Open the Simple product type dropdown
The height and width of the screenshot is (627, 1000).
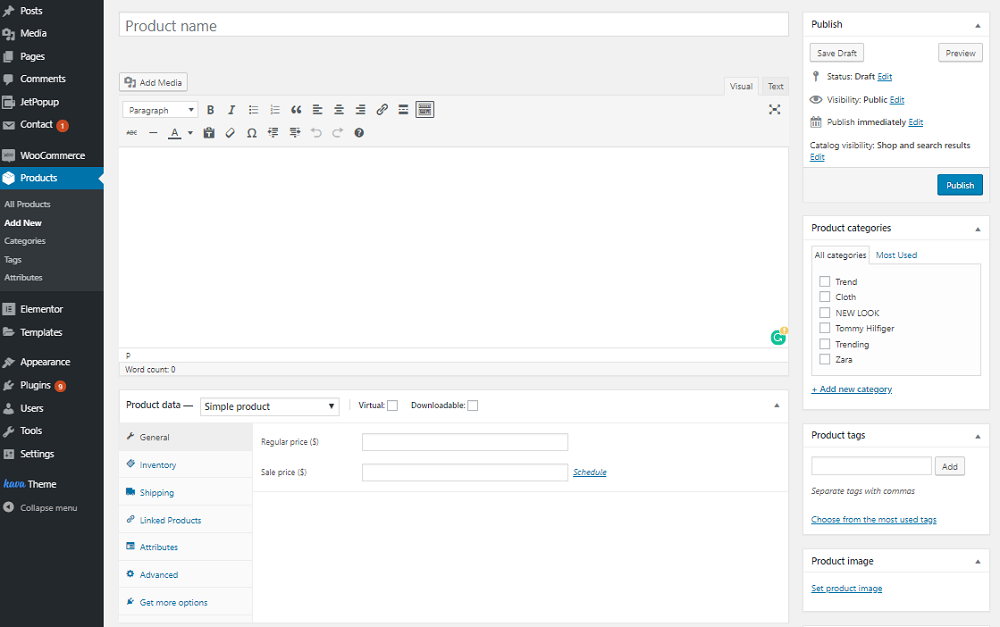[x=270, y=406]
